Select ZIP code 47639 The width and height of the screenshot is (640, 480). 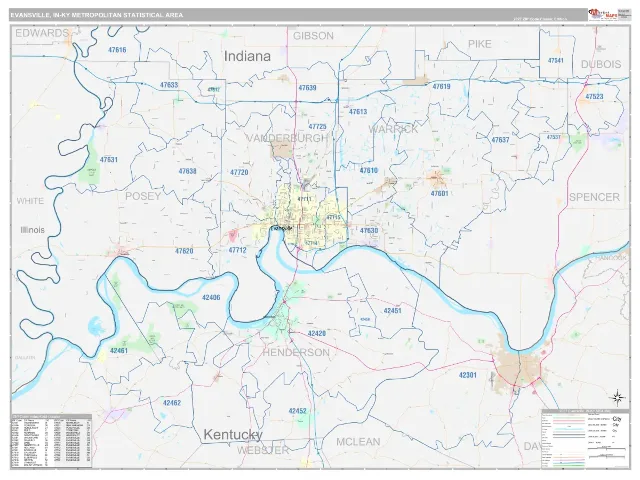pyautogui.click(x=307, y=88)
